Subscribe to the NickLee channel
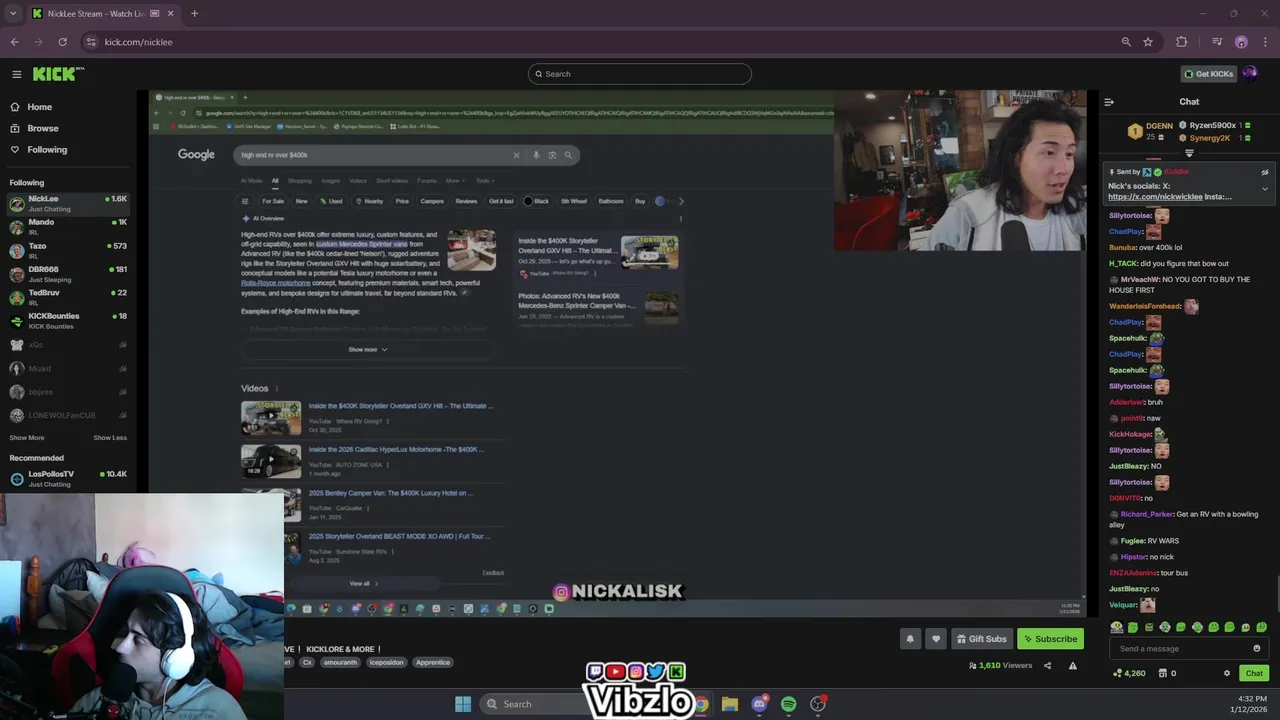 tap(1050, 639)
